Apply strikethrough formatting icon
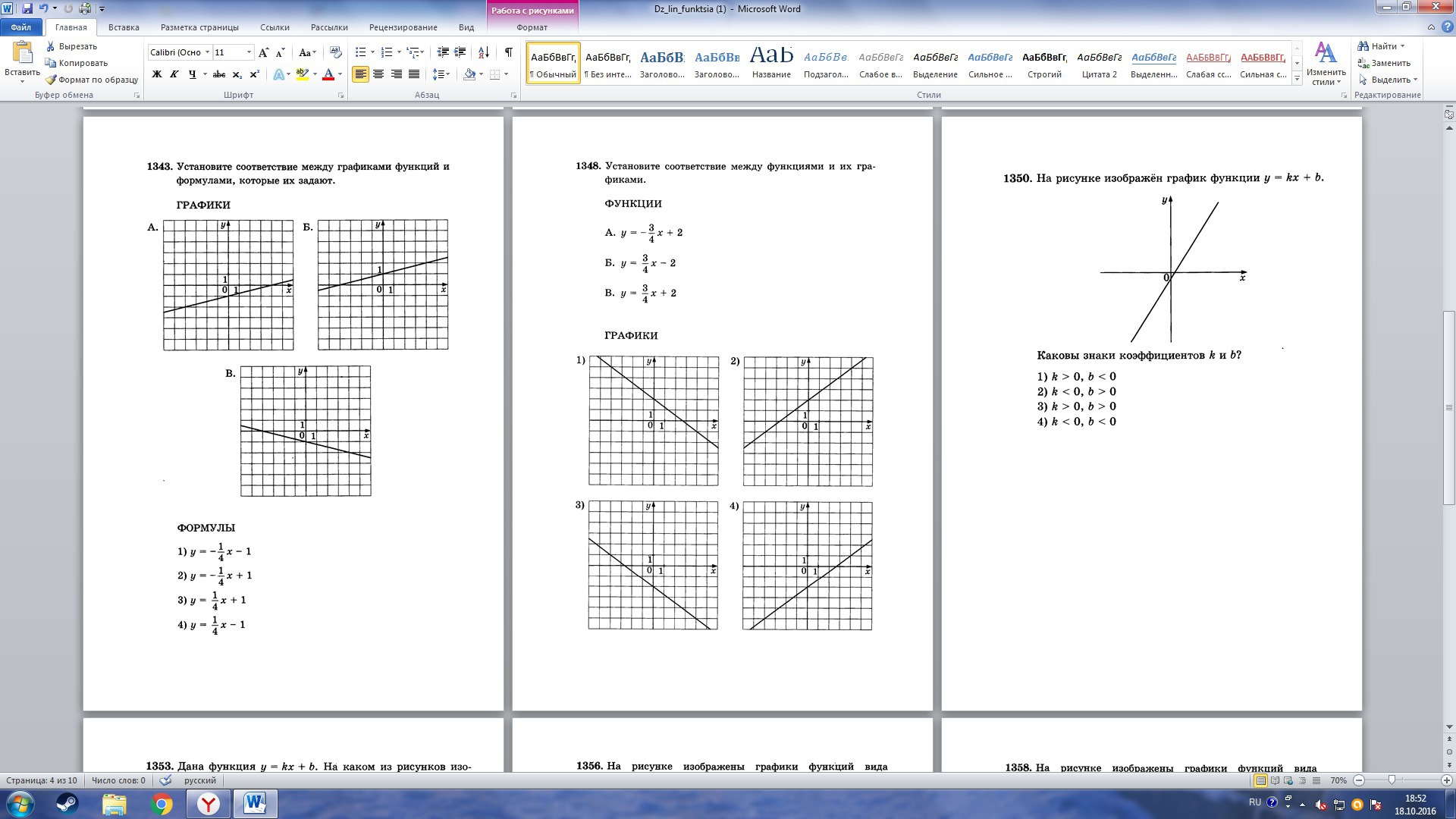 click(219, 74)
